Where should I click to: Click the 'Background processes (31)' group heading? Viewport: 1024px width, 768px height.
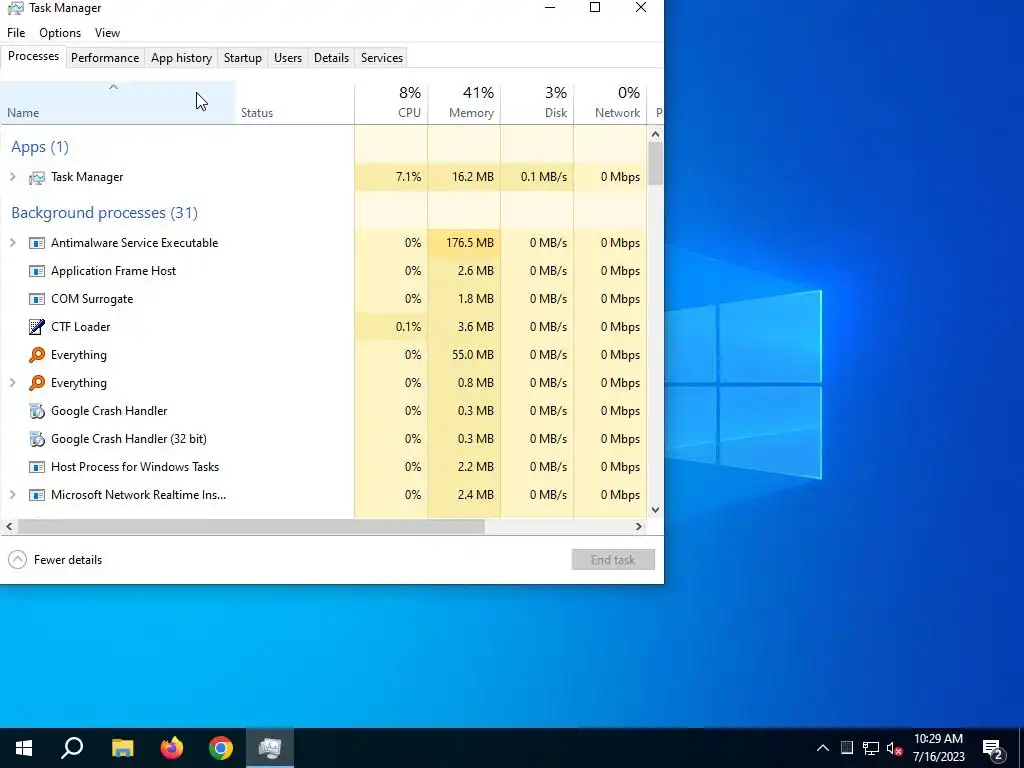pyautogui.click(x=104, y=213)
